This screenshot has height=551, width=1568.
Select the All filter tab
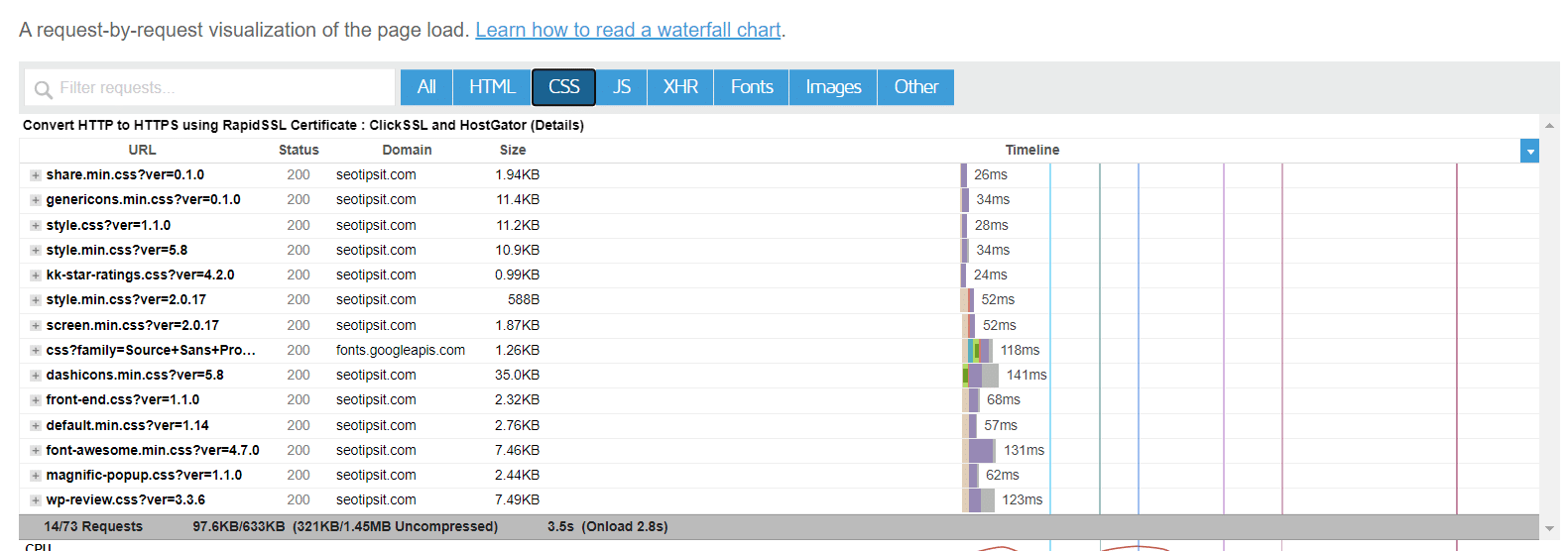426,87
